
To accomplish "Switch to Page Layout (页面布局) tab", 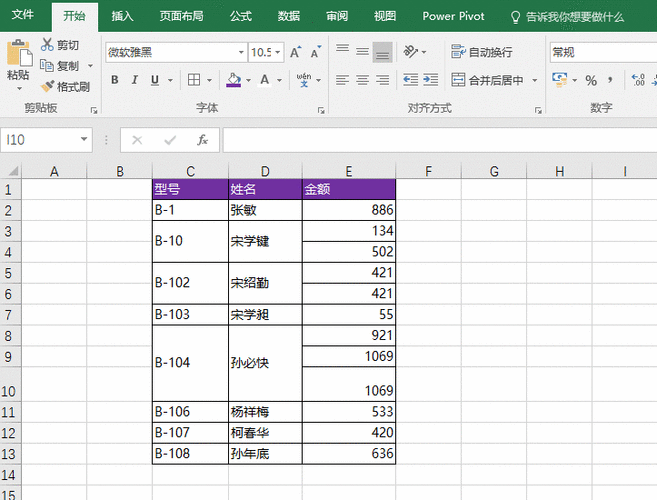I will point(181,16).
